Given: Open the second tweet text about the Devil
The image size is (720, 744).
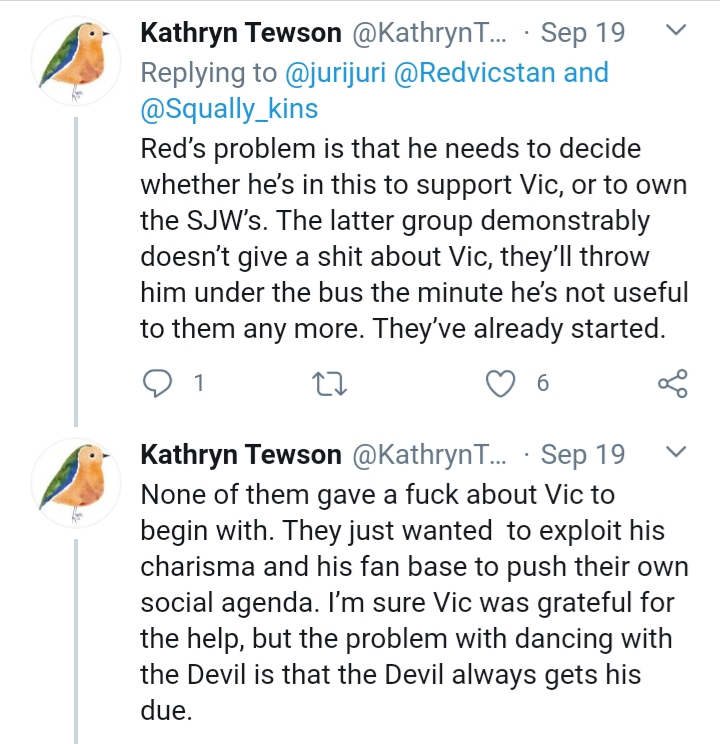Looking at the screenshot, I should coord(414,603).
